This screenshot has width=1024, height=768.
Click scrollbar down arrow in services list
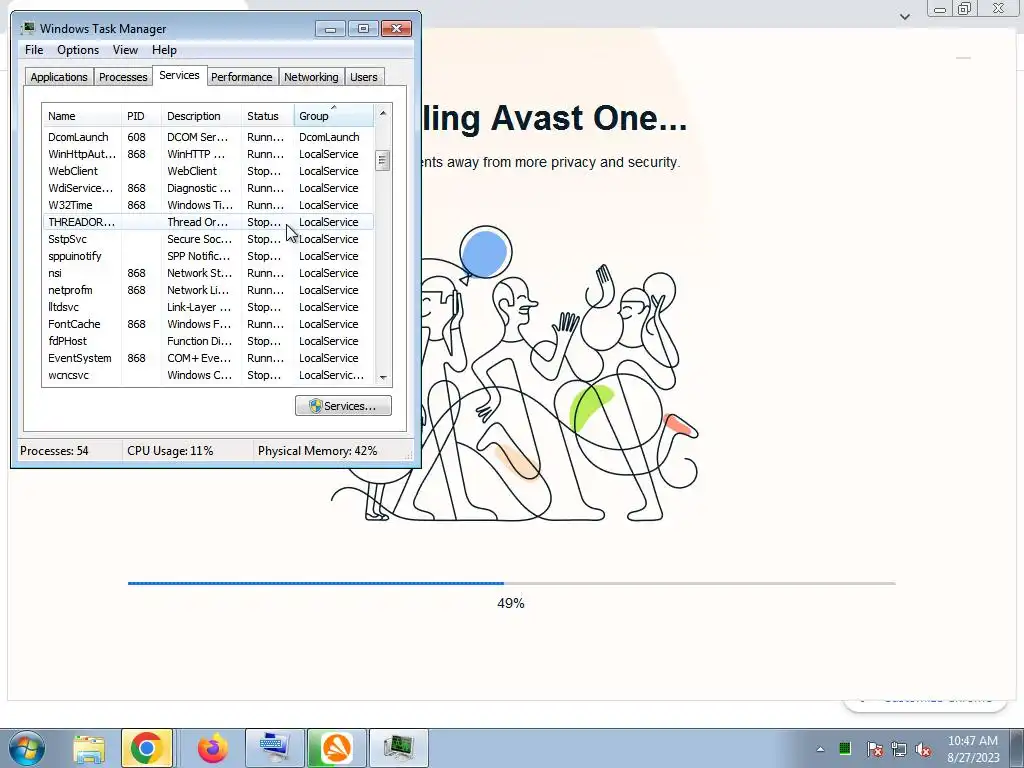(383, 377)
